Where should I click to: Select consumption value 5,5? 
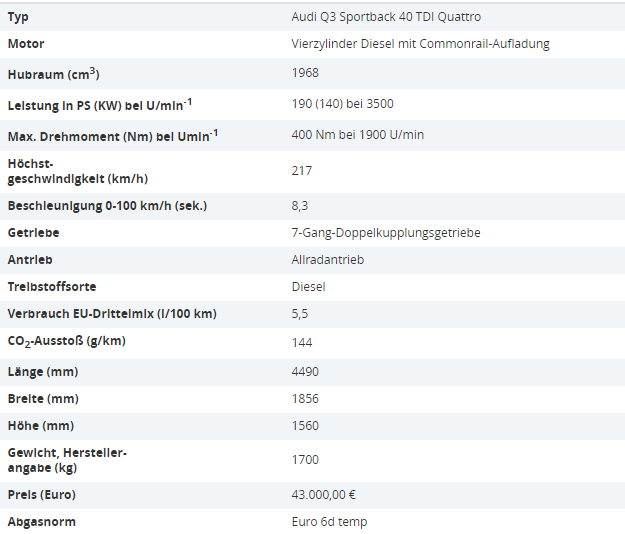click(x=300, y=314)
